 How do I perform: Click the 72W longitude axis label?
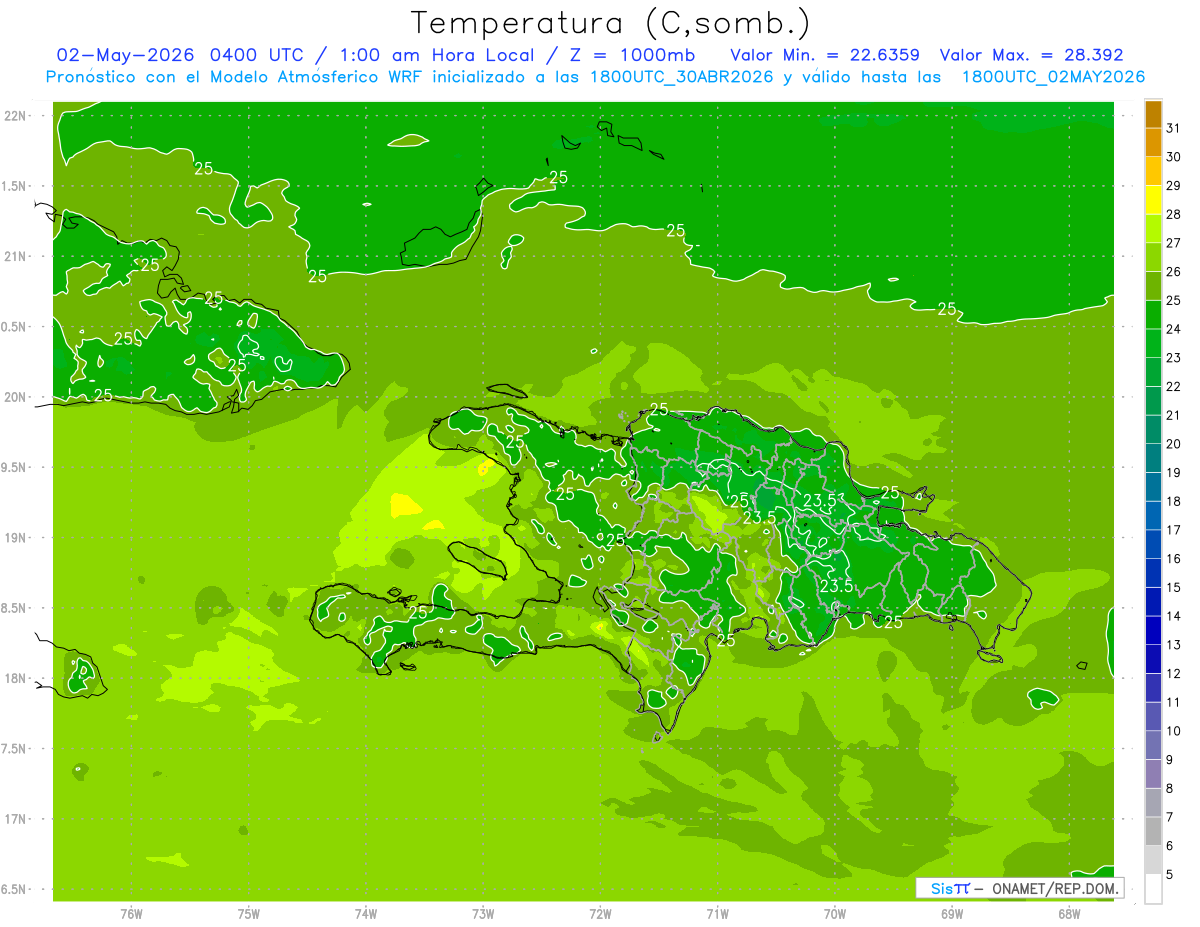600,914
